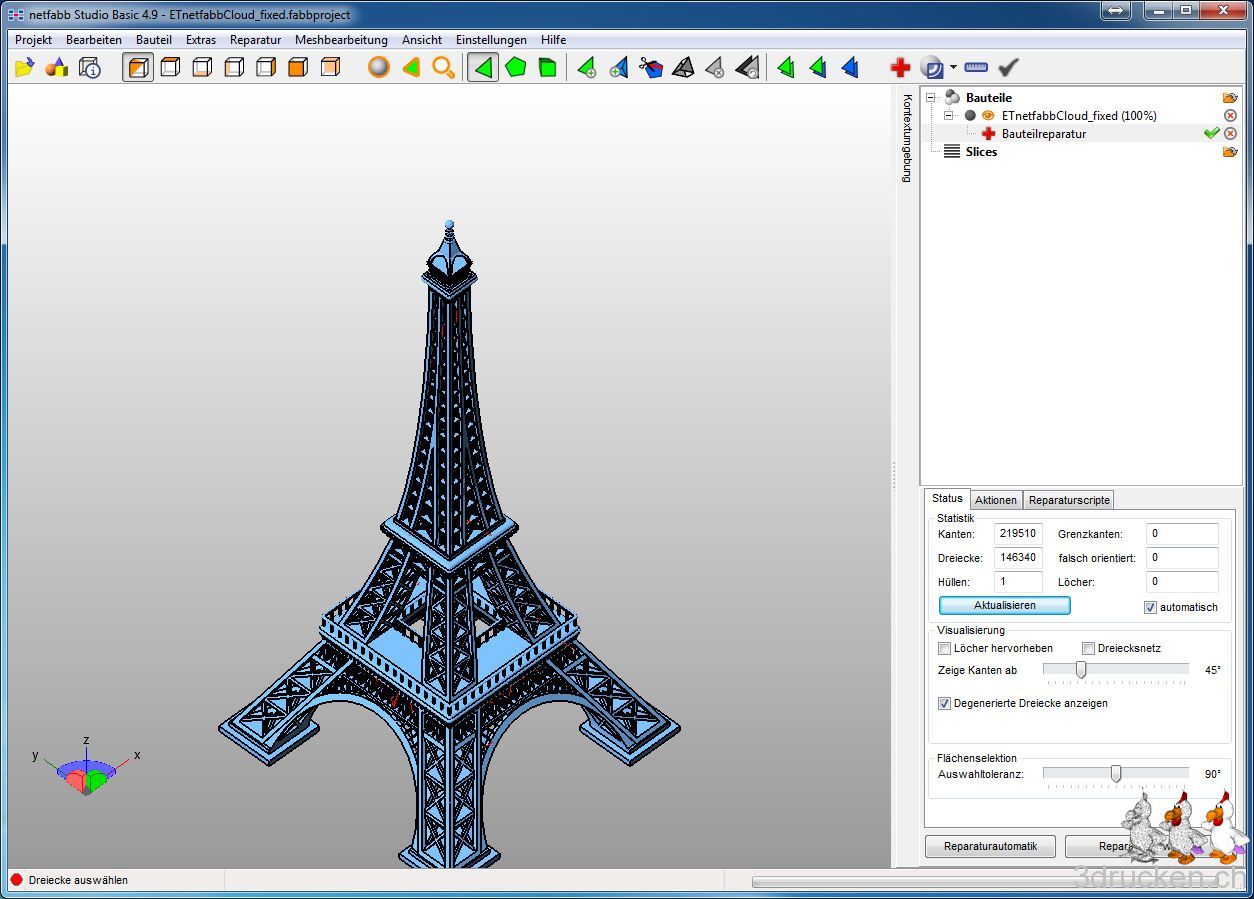The height and width of the screenshot is (899, 1254).
Task: Click the red cross repair icon in toolbar
Action: click(900, 67)
